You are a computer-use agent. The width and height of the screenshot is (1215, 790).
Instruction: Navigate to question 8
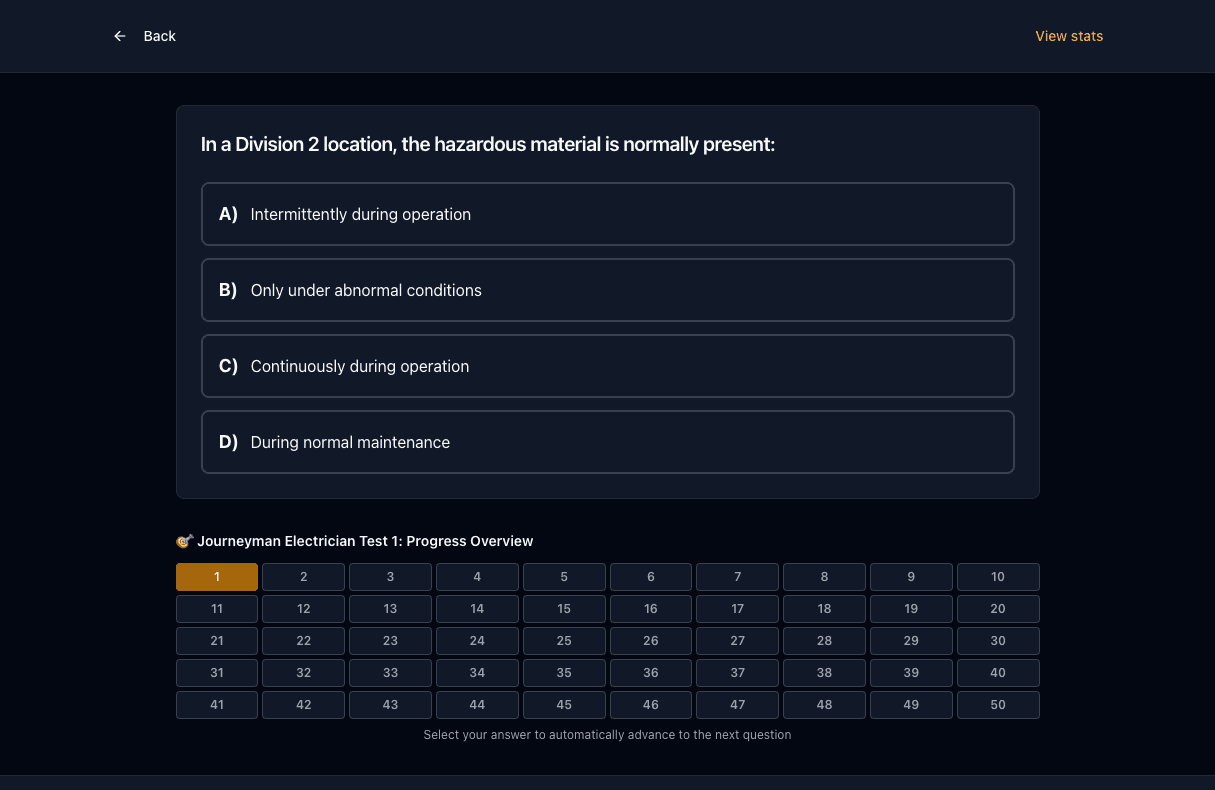(824, 577)
